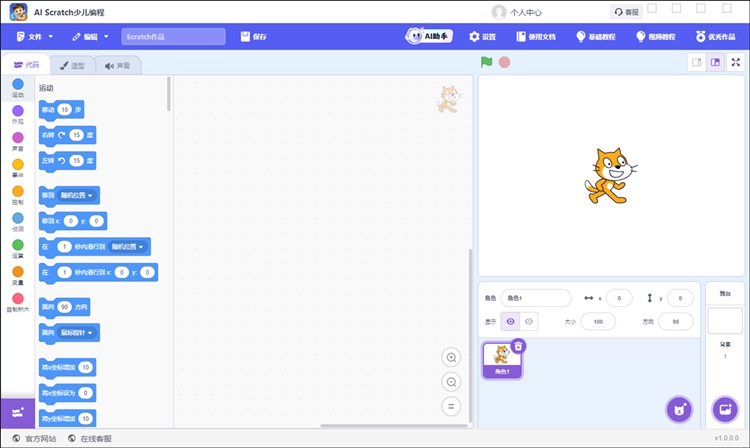Switch to the 造型 costumes tab
The height and width of the screenshot is (448, 750).
(x=71, y=65)
